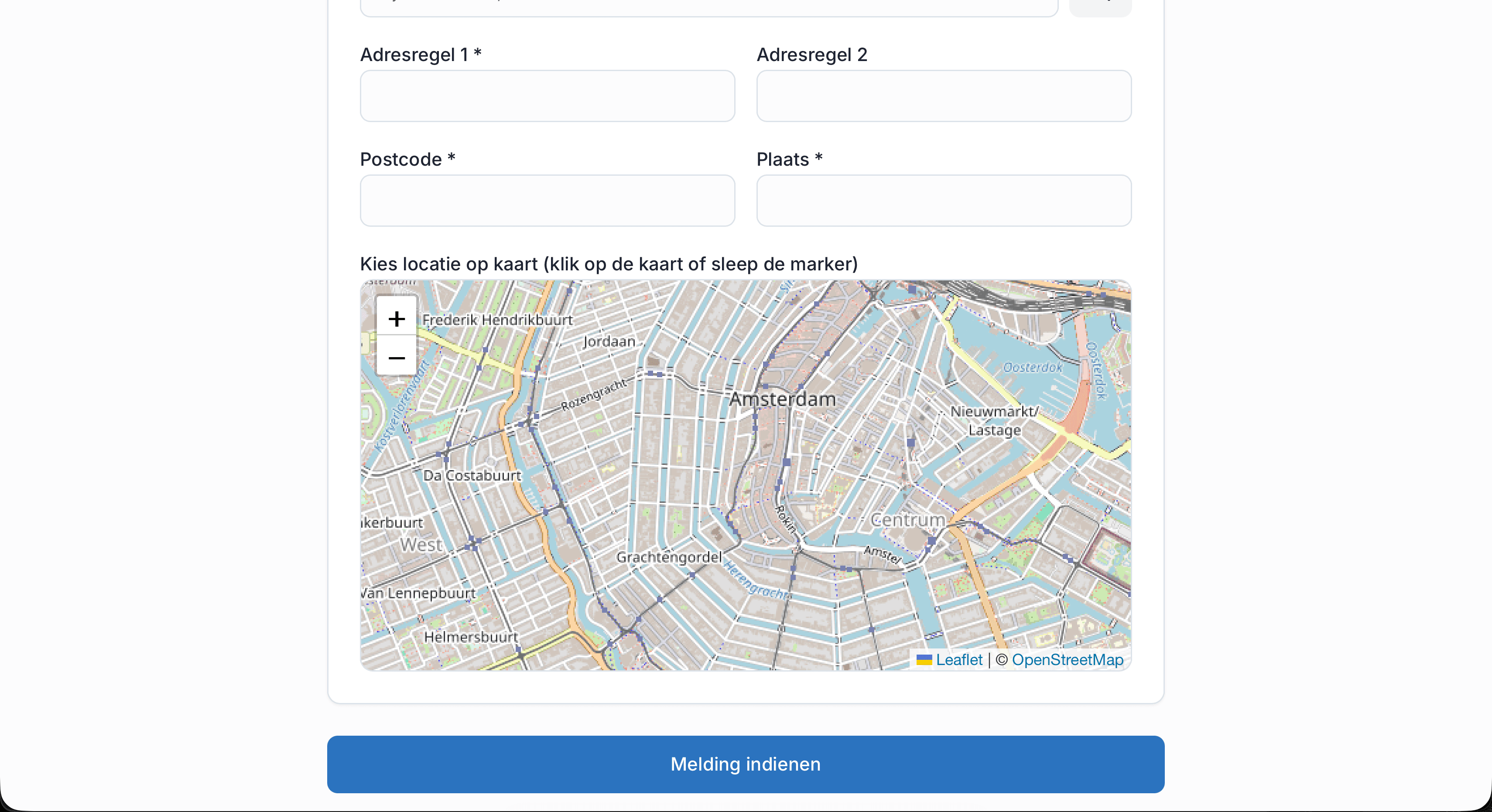Screen dimensions: 1492x812
Task: Click Helmersbuurt on the map
Action: tap(471, 637)
